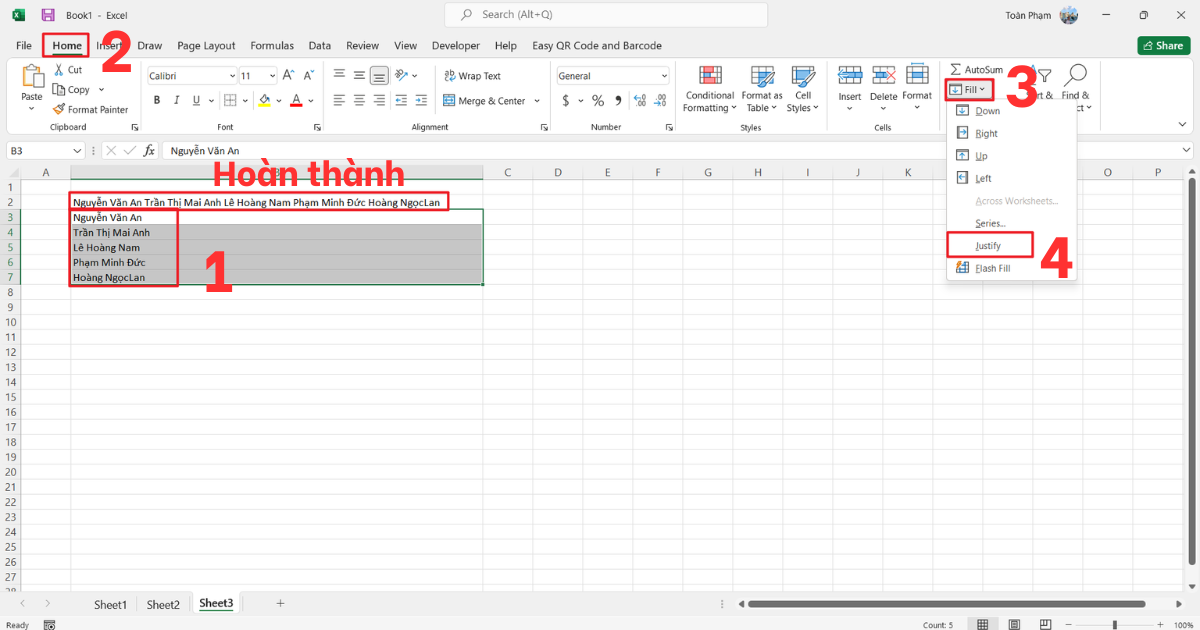1200x630 pixels.
Task: Toggle Top Align for cells
Action: click(339, 75)
